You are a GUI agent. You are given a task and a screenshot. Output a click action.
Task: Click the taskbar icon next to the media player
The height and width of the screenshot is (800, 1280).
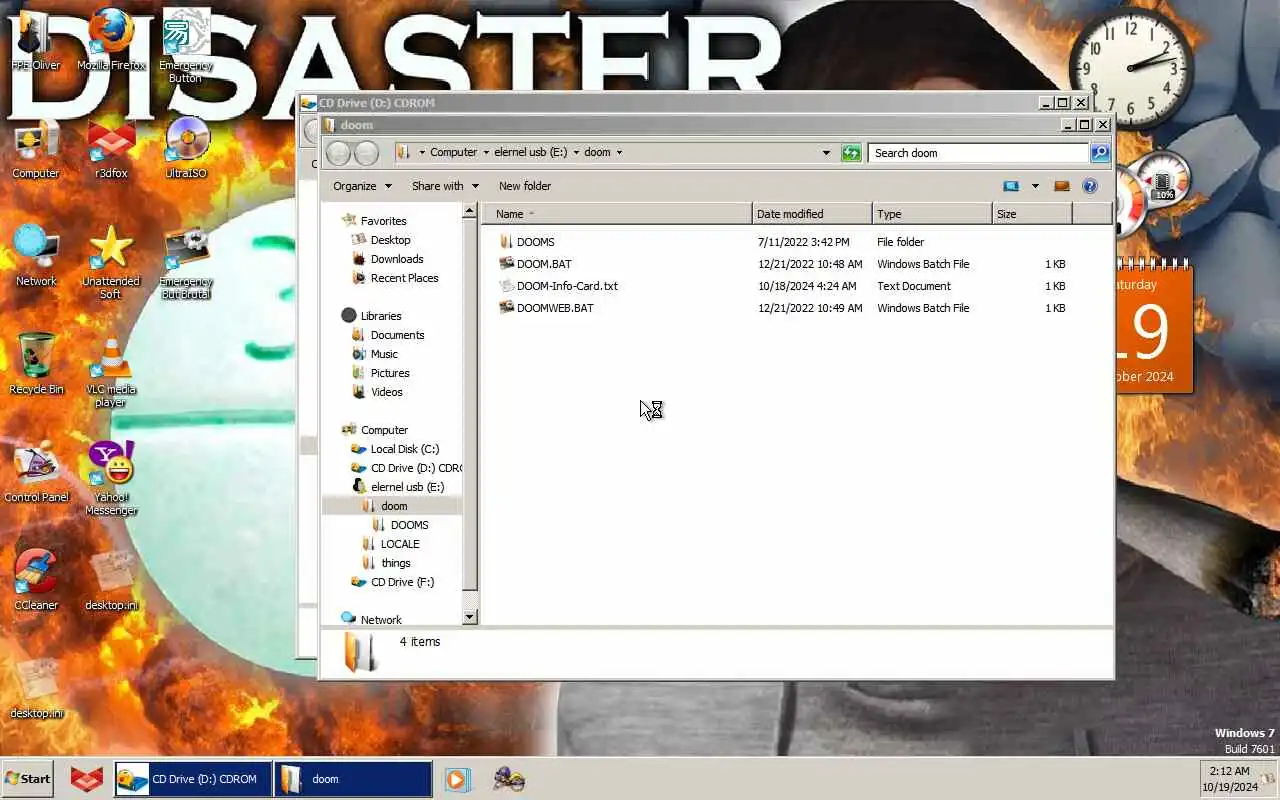(509, 779)
